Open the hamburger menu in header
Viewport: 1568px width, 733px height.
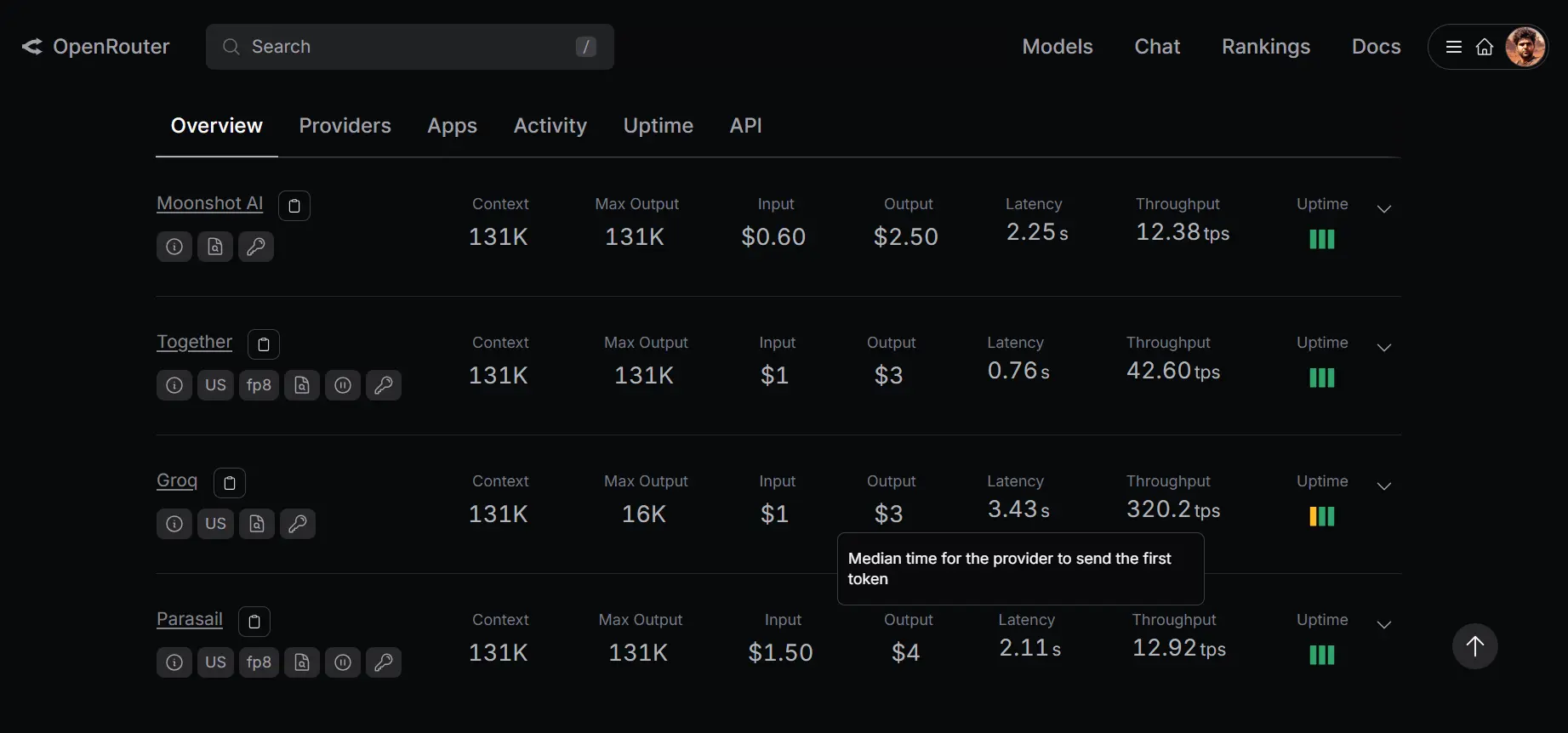[x=1454, y=47]
